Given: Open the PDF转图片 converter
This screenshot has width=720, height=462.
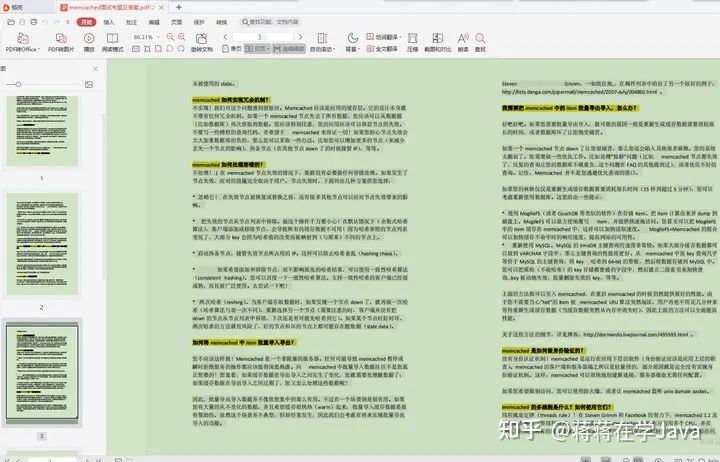Looking at the screenshot, I should (61, 42).
